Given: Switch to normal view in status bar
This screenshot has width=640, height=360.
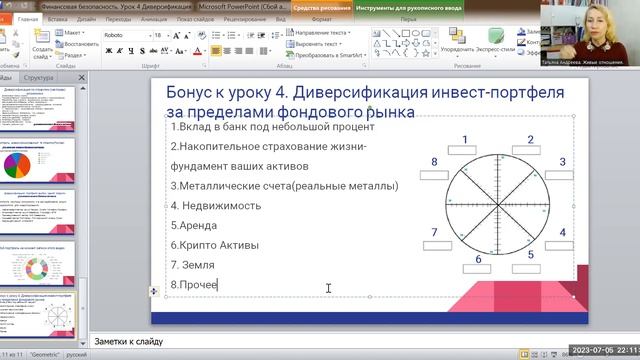Looking at the screenshot, I should pos(524,354).
